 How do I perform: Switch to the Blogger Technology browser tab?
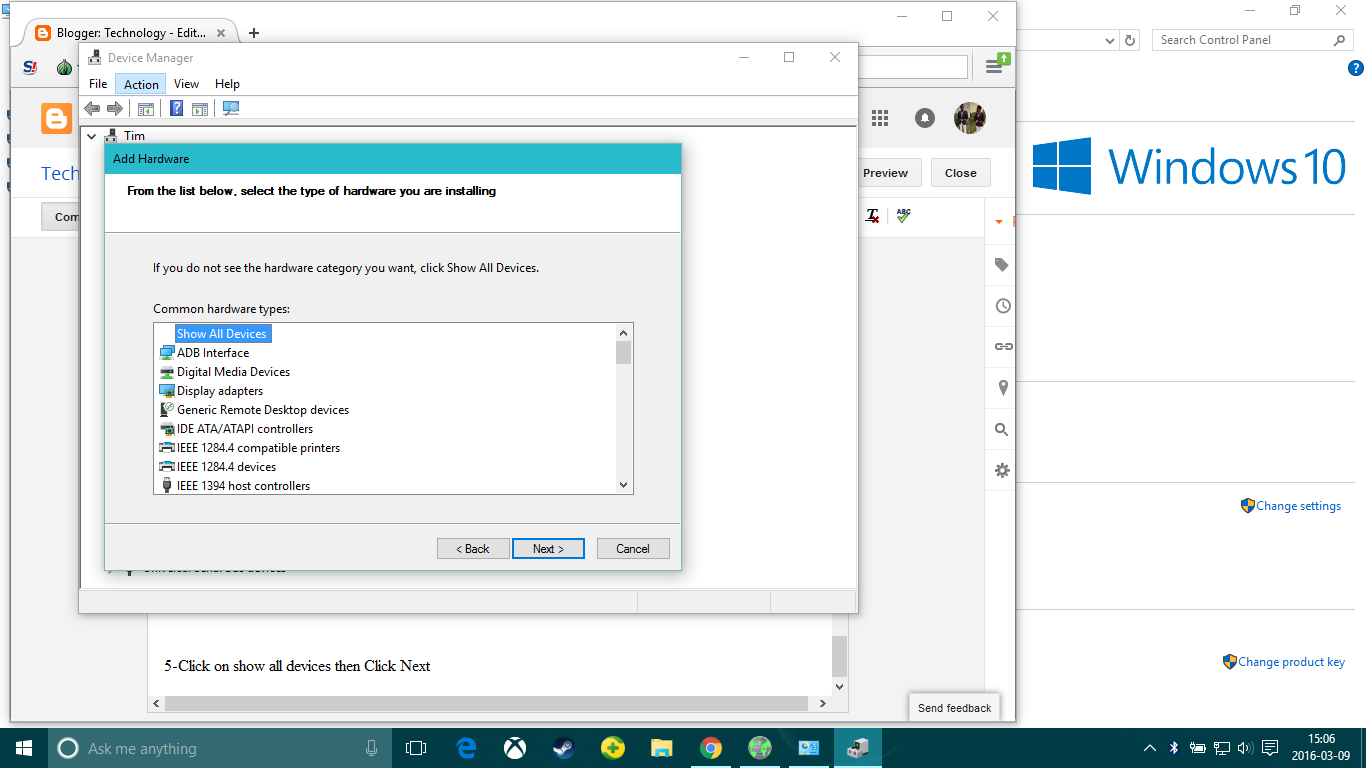tap(130, 32)
